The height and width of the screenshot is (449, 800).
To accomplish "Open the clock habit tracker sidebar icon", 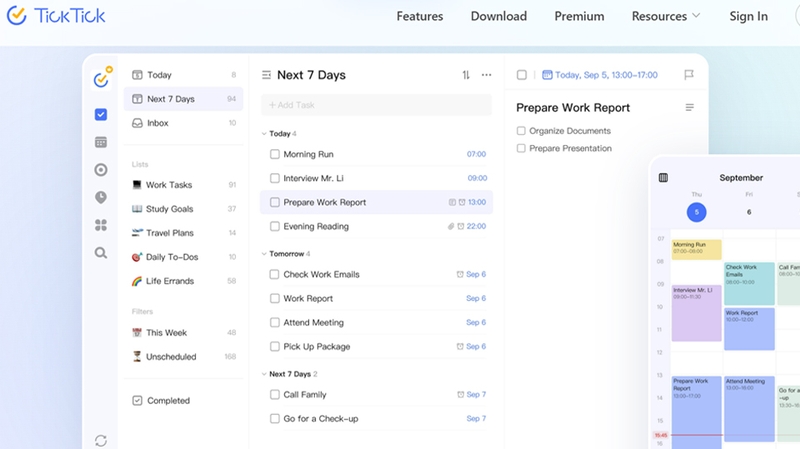I will 101,197.
